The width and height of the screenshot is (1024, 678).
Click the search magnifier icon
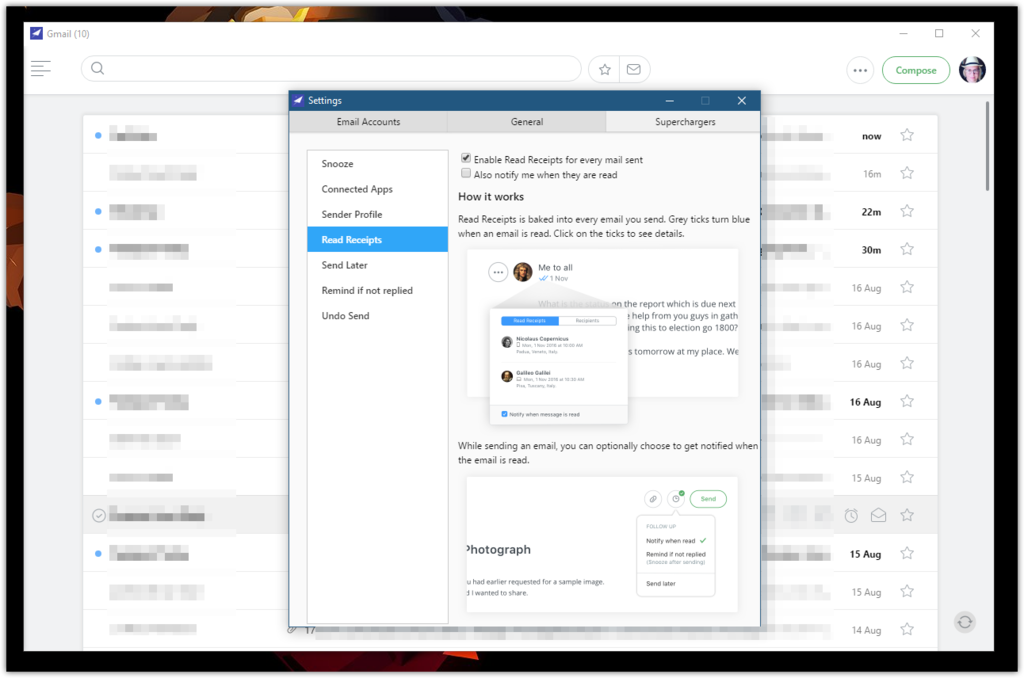97,69
